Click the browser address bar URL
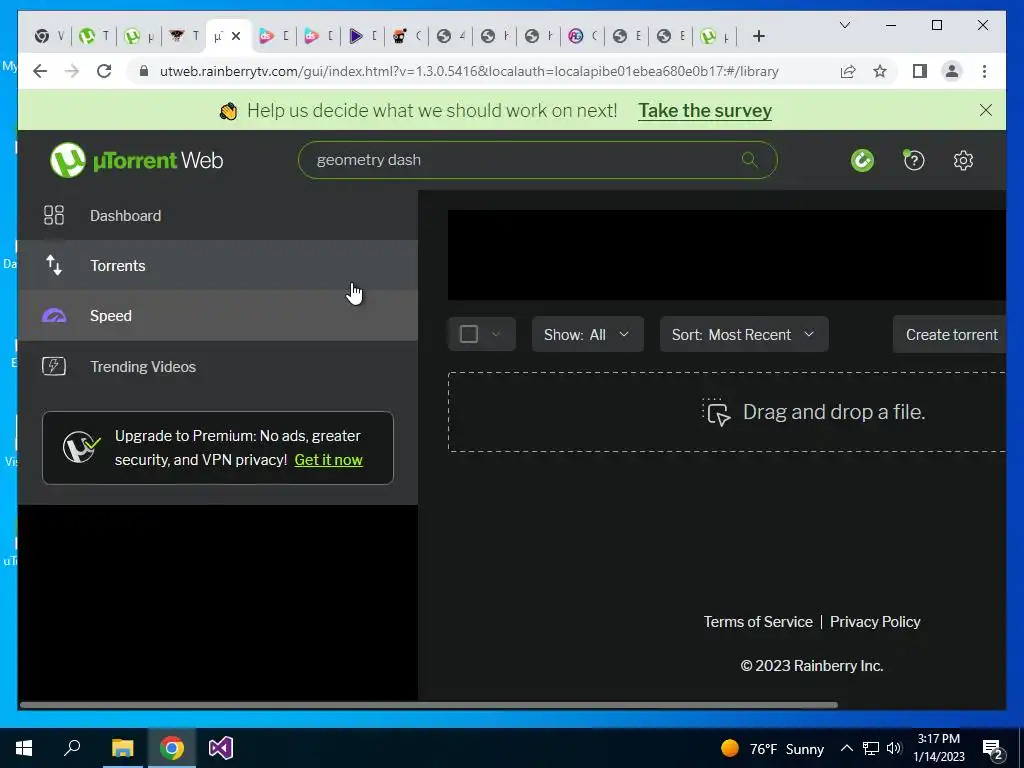The height and width of the screenshot is (768, 1024). coord(469,71)
